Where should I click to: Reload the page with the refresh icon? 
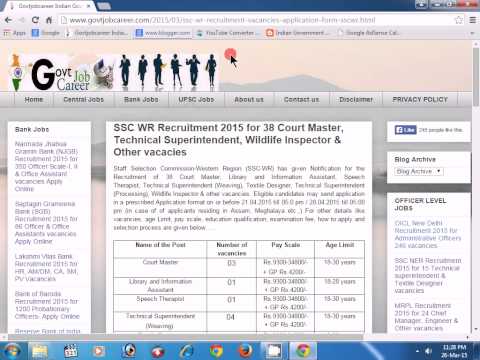(x=35, y=20)
